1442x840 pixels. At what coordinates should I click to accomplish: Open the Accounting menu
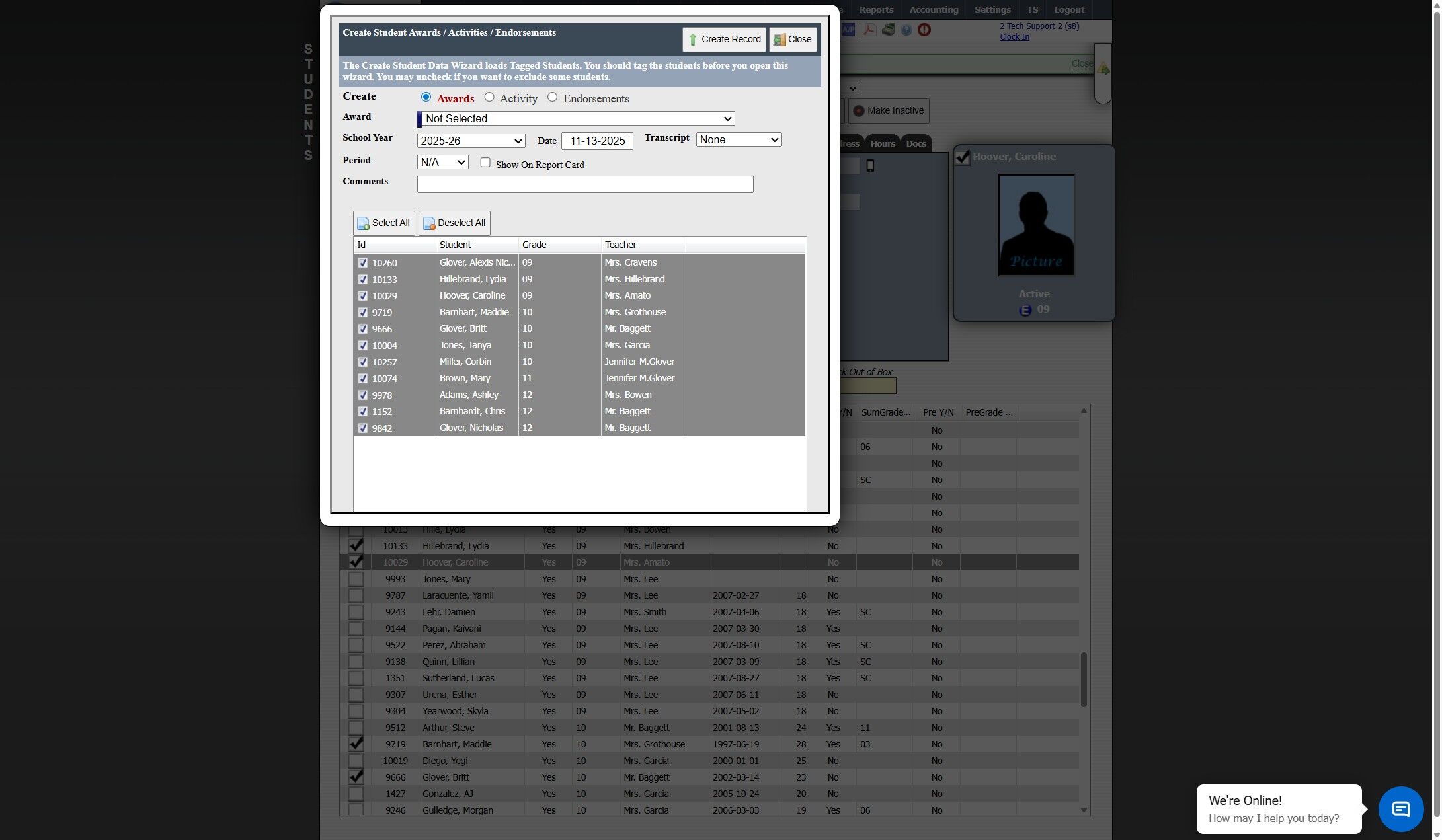coord(933,10)
